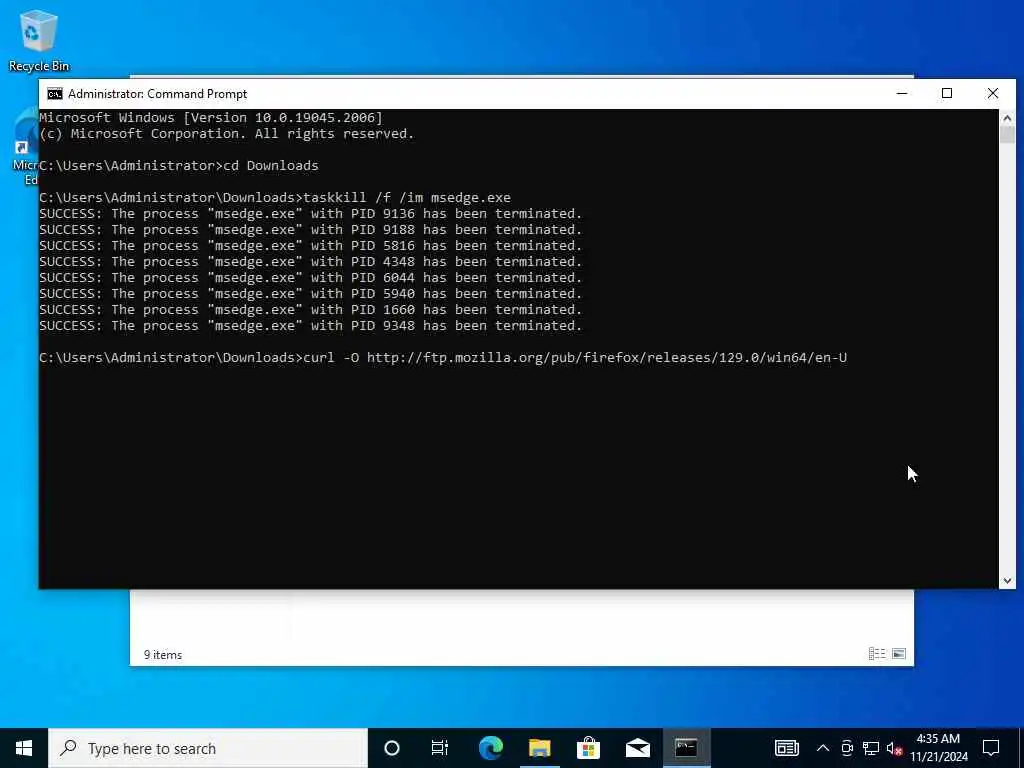This screenshot has height=768, width=1024.
Task: Click the line with PID 5816
Action: pyautogui.click(x=310, y=246)
